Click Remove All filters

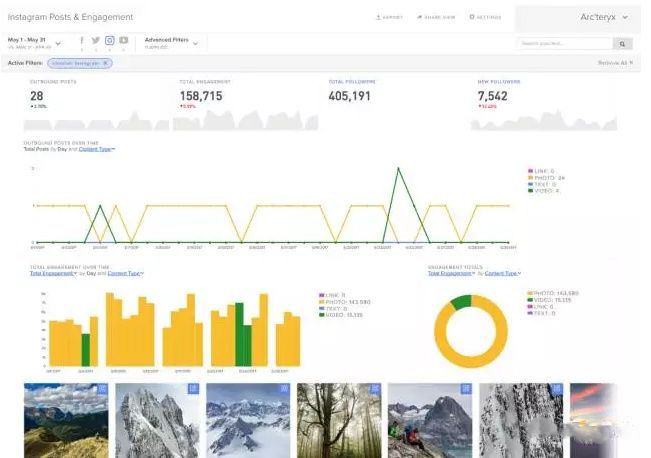click(615, 63)
